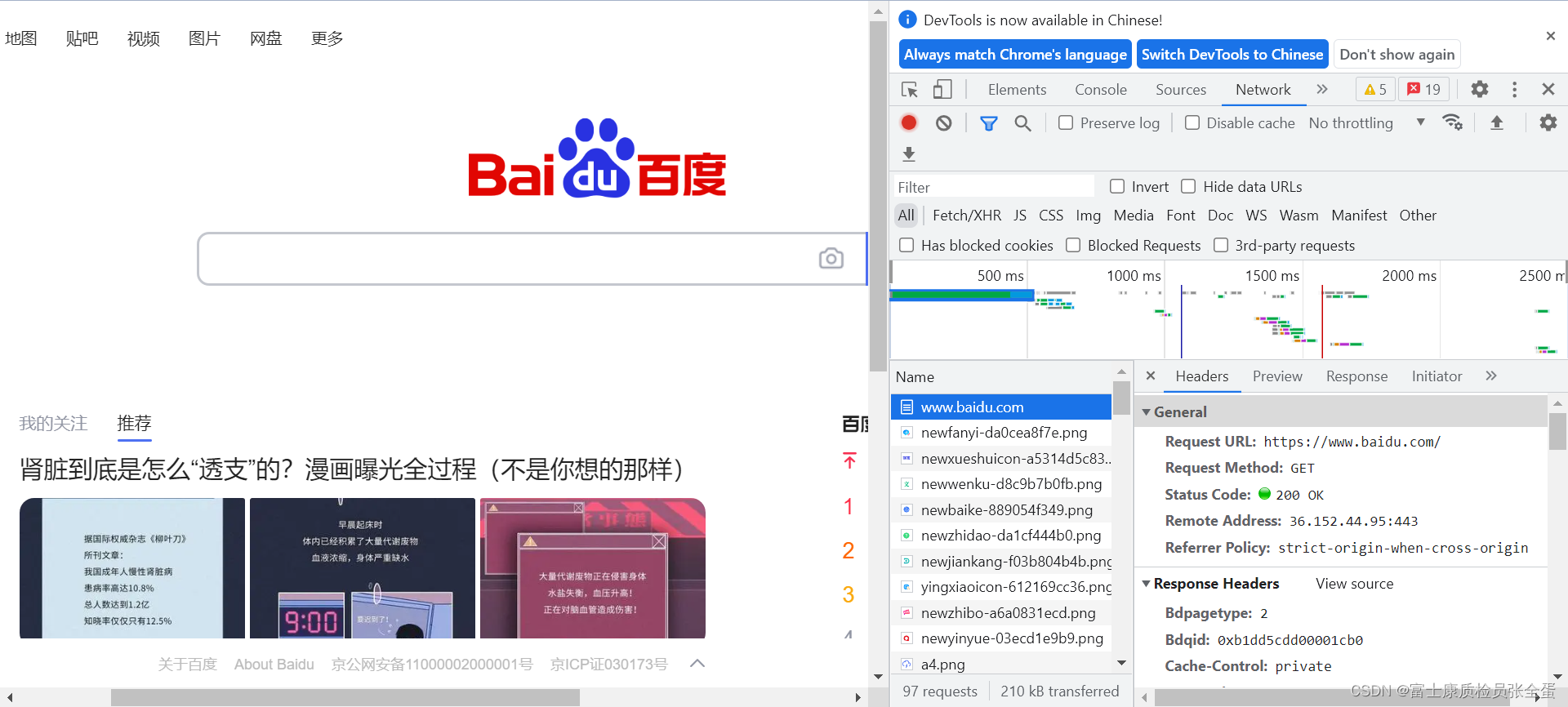Click Switch DevTools to Chinese button
The height and width of the screenshot is (707, 1568).
(1232, 55)
